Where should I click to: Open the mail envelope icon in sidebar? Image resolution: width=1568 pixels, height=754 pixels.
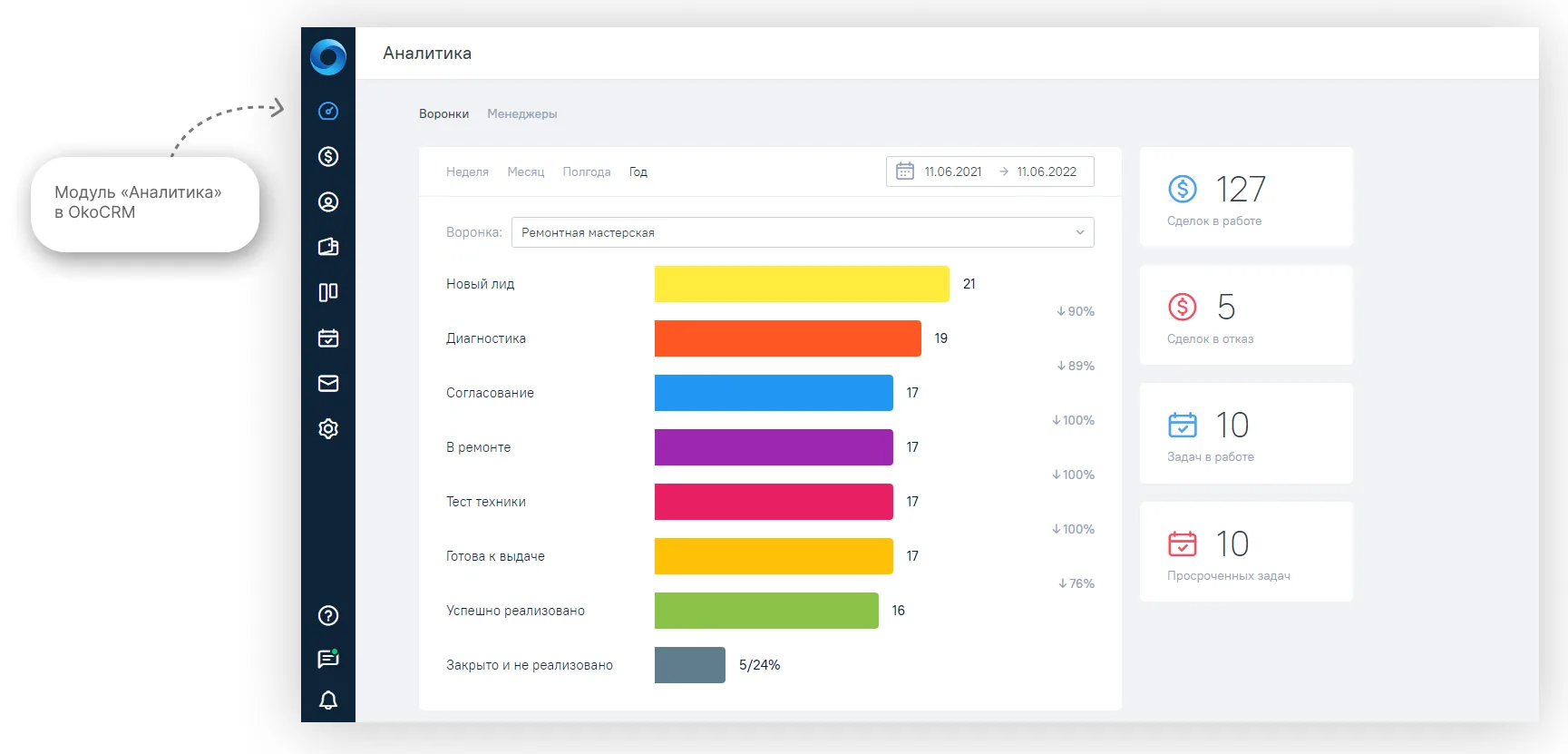[328, 383]
